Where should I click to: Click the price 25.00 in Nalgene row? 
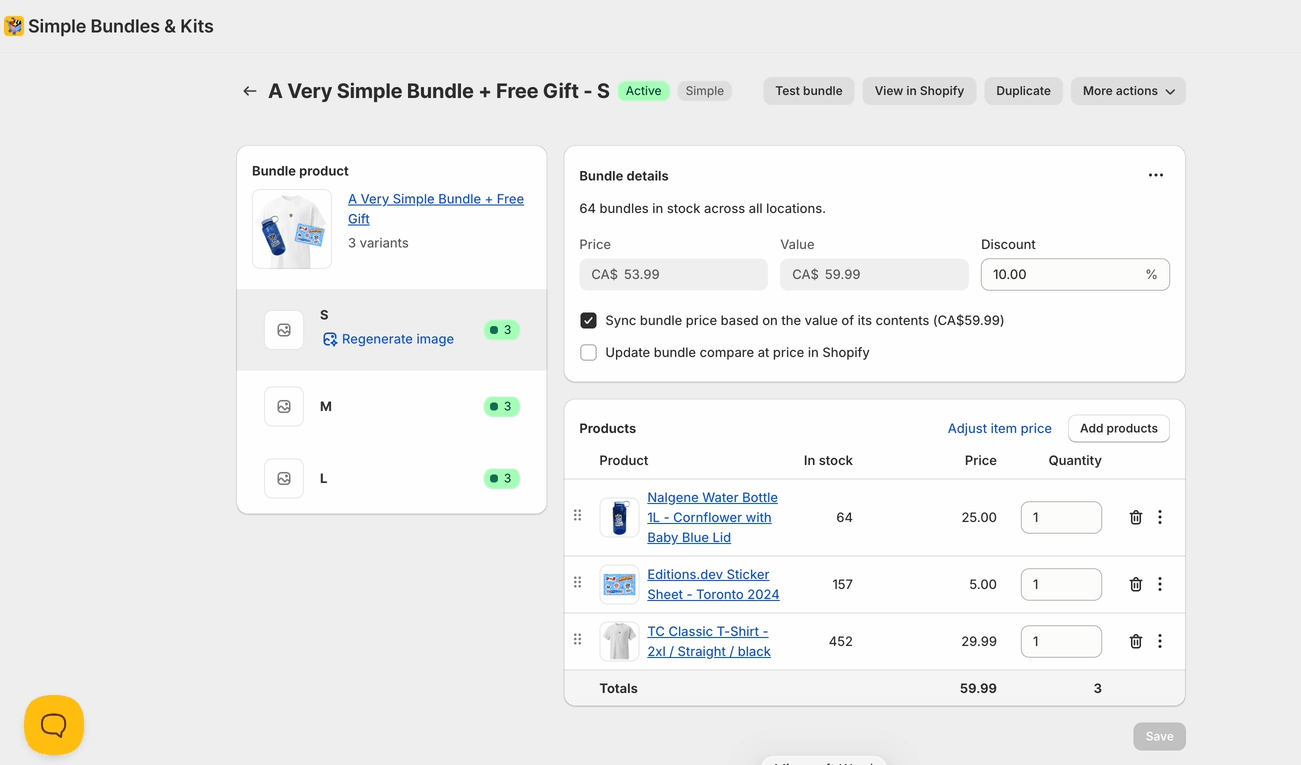[979, 517]
